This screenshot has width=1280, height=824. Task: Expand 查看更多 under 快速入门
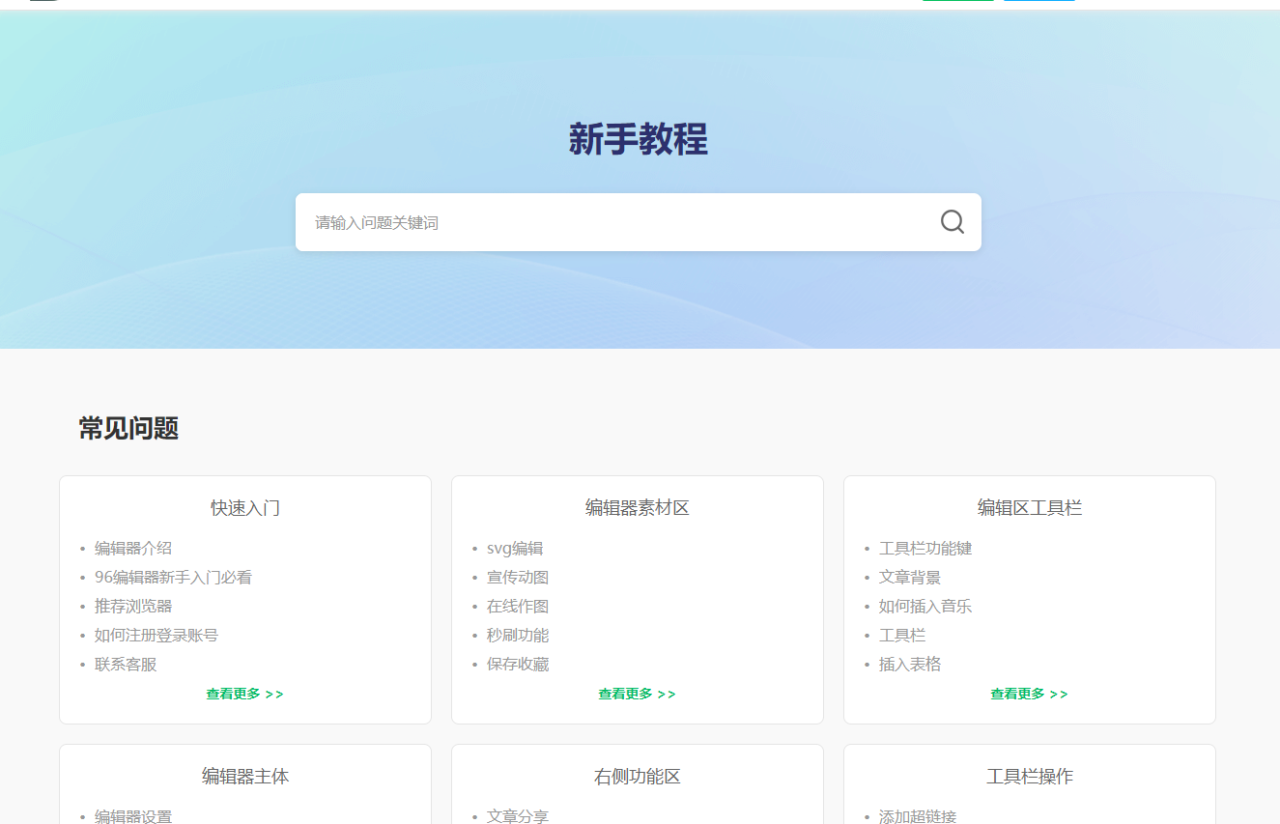coord(245,694)
